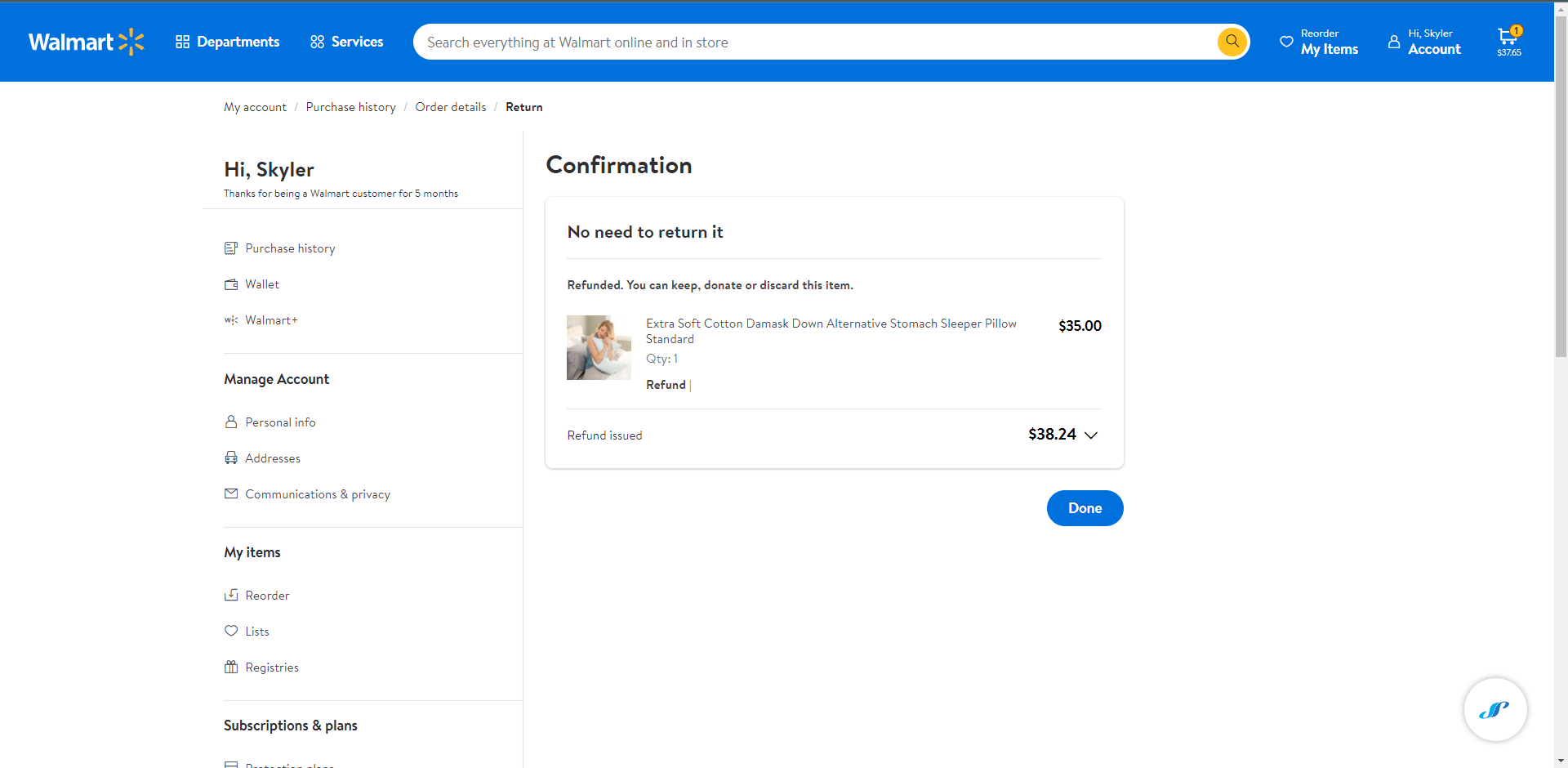
Task: Click the 'Manage Account' section heading
Action: click(x=277, y=379)
